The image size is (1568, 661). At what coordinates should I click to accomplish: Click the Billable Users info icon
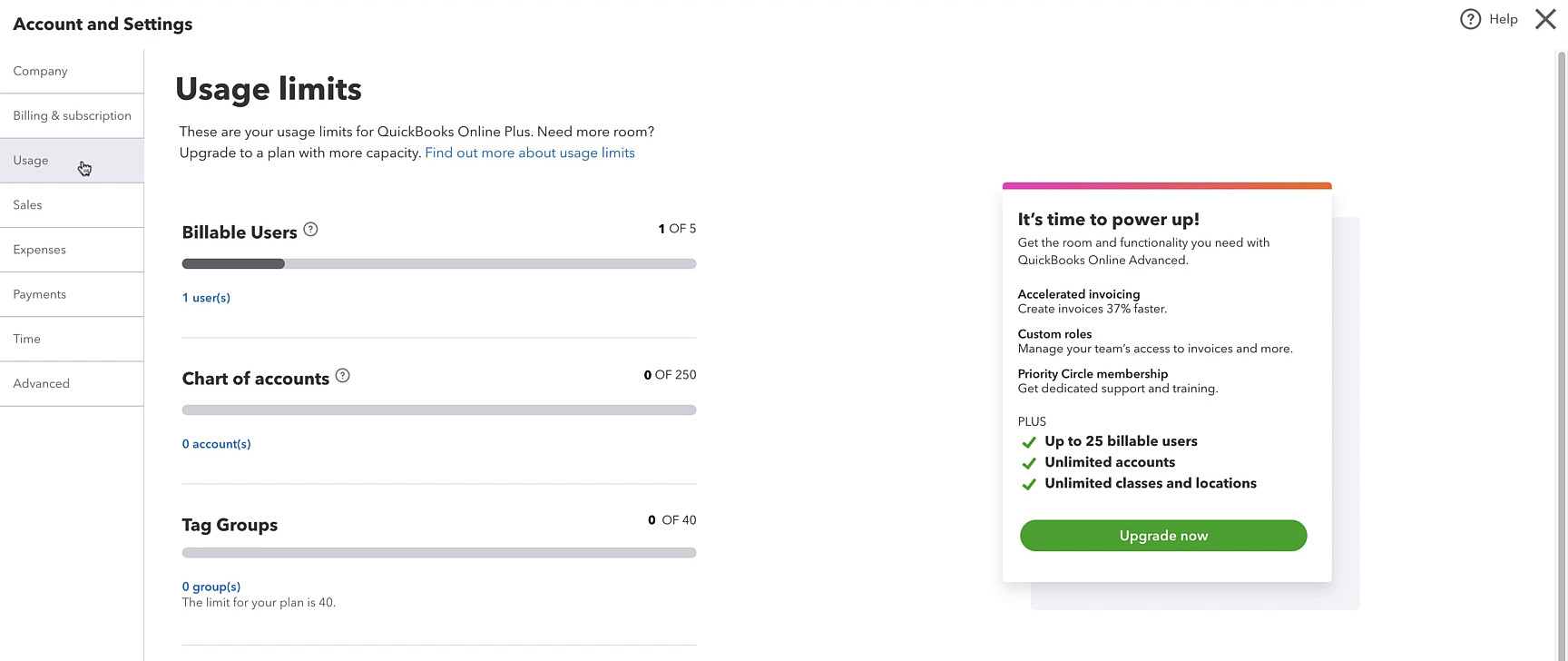click(x=310, y=230)
